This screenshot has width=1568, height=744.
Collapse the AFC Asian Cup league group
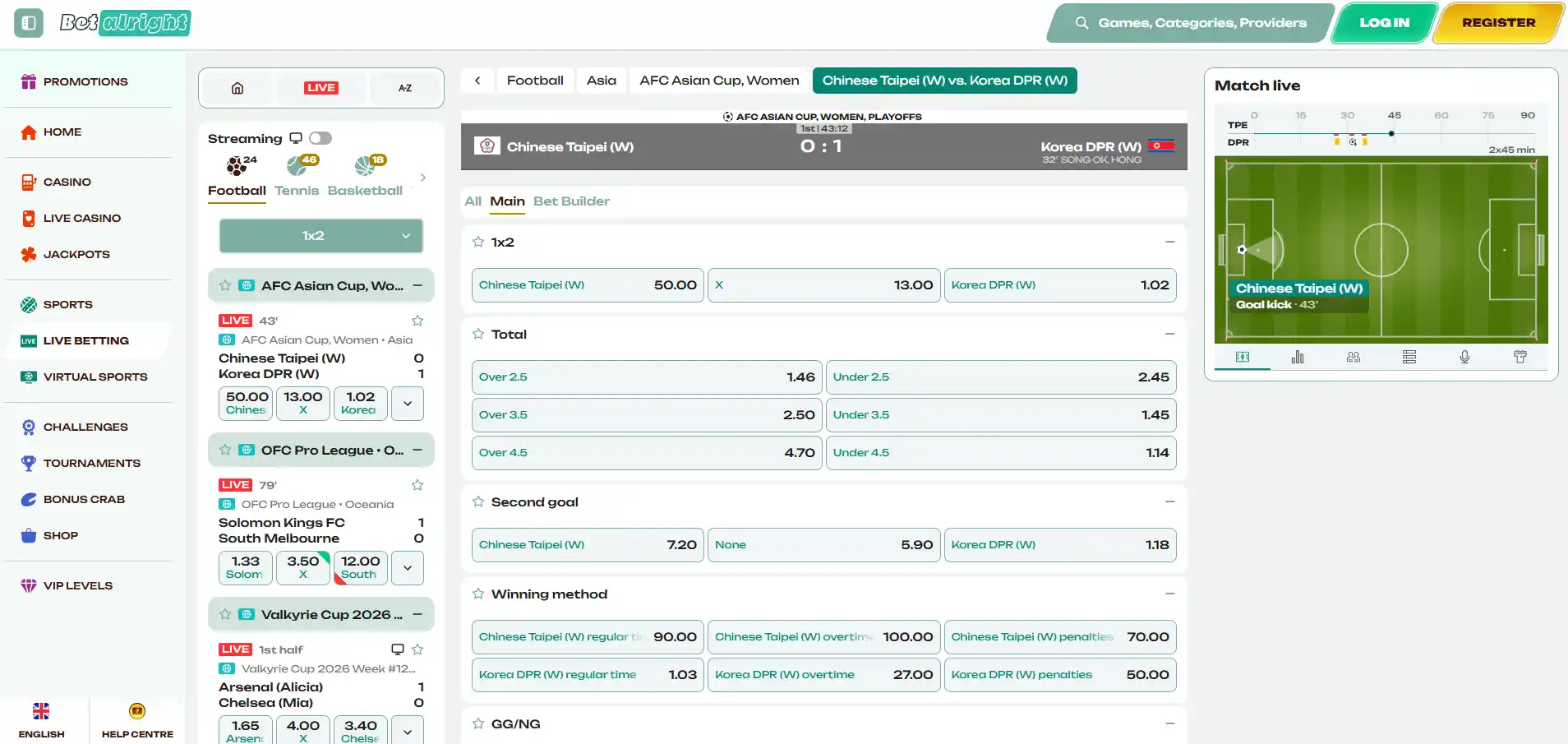click(x=417, y=285)
